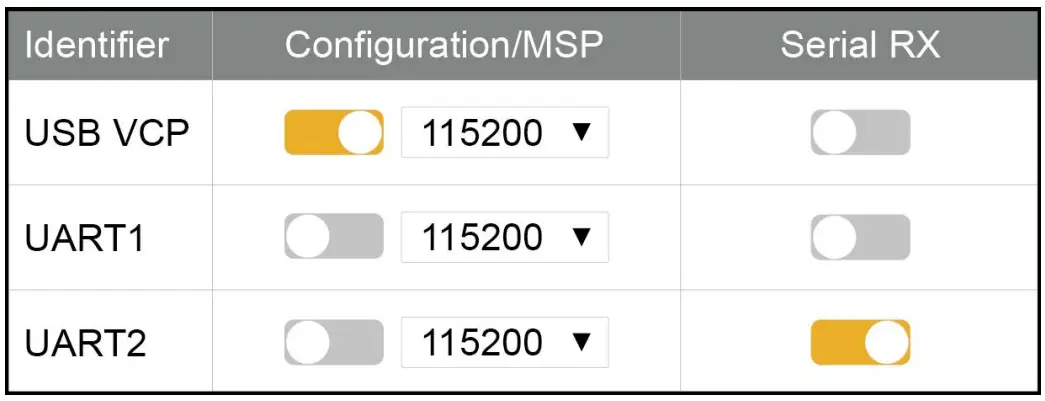Enable the UART2 Configuration/MSP toggle
The width and height of the screenshot is (1045, 401).
pyautogui.click(x=334, y=344)
